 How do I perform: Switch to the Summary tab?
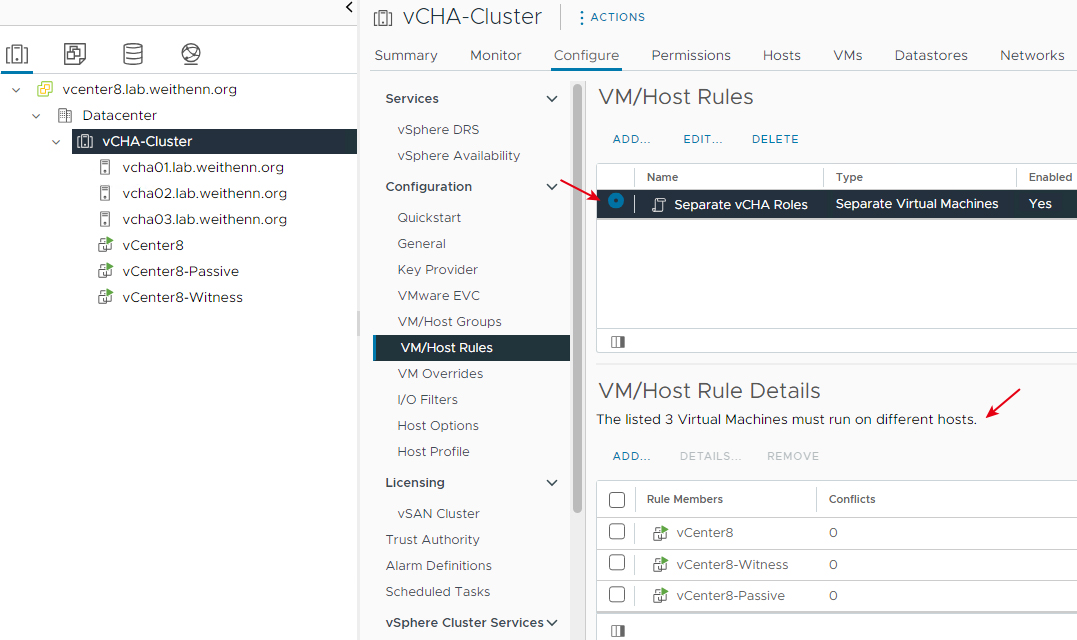click(x=406, y=56)
